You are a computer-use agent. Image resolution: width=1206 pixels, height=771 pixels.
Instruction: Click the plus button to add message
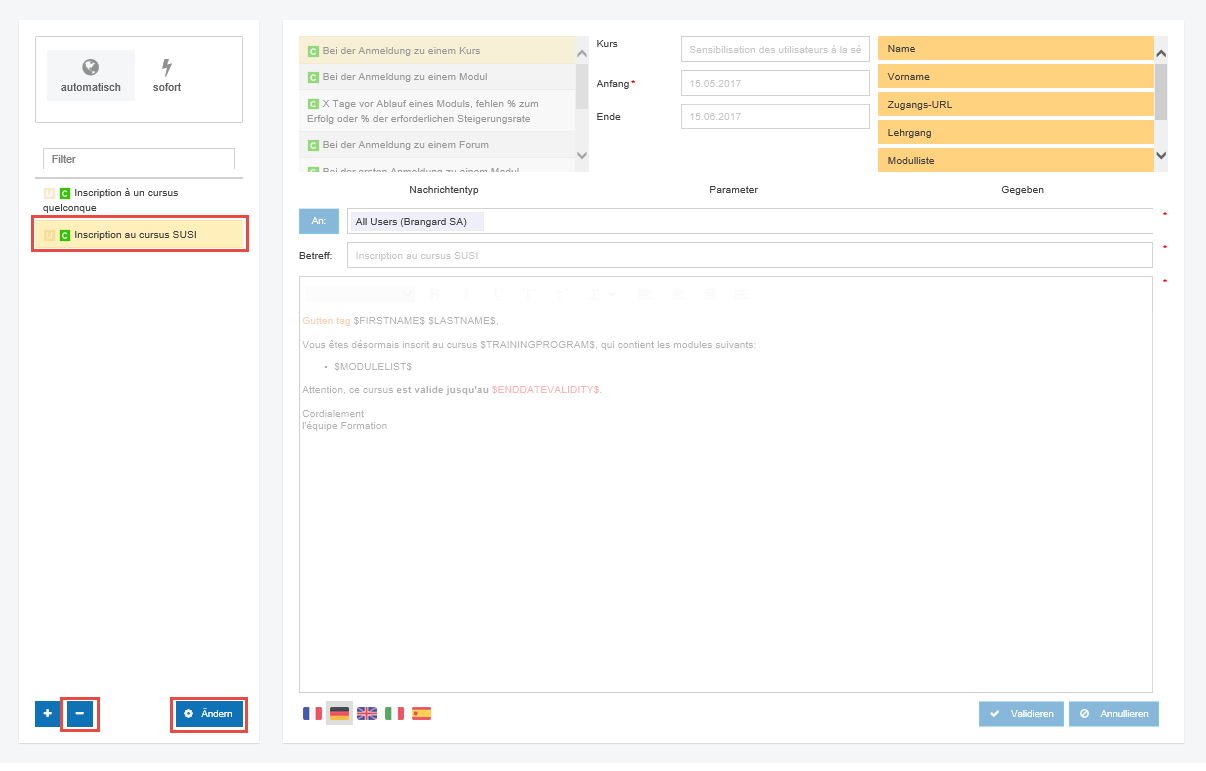pyautogui.click(x=47, y=714)
